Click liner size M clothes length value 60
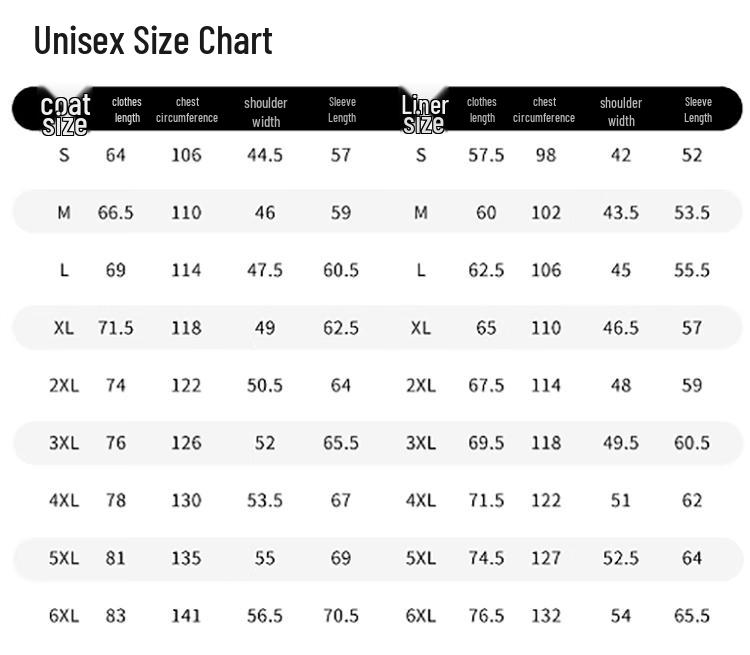This screenshot has height=655, width=750. 486,213
